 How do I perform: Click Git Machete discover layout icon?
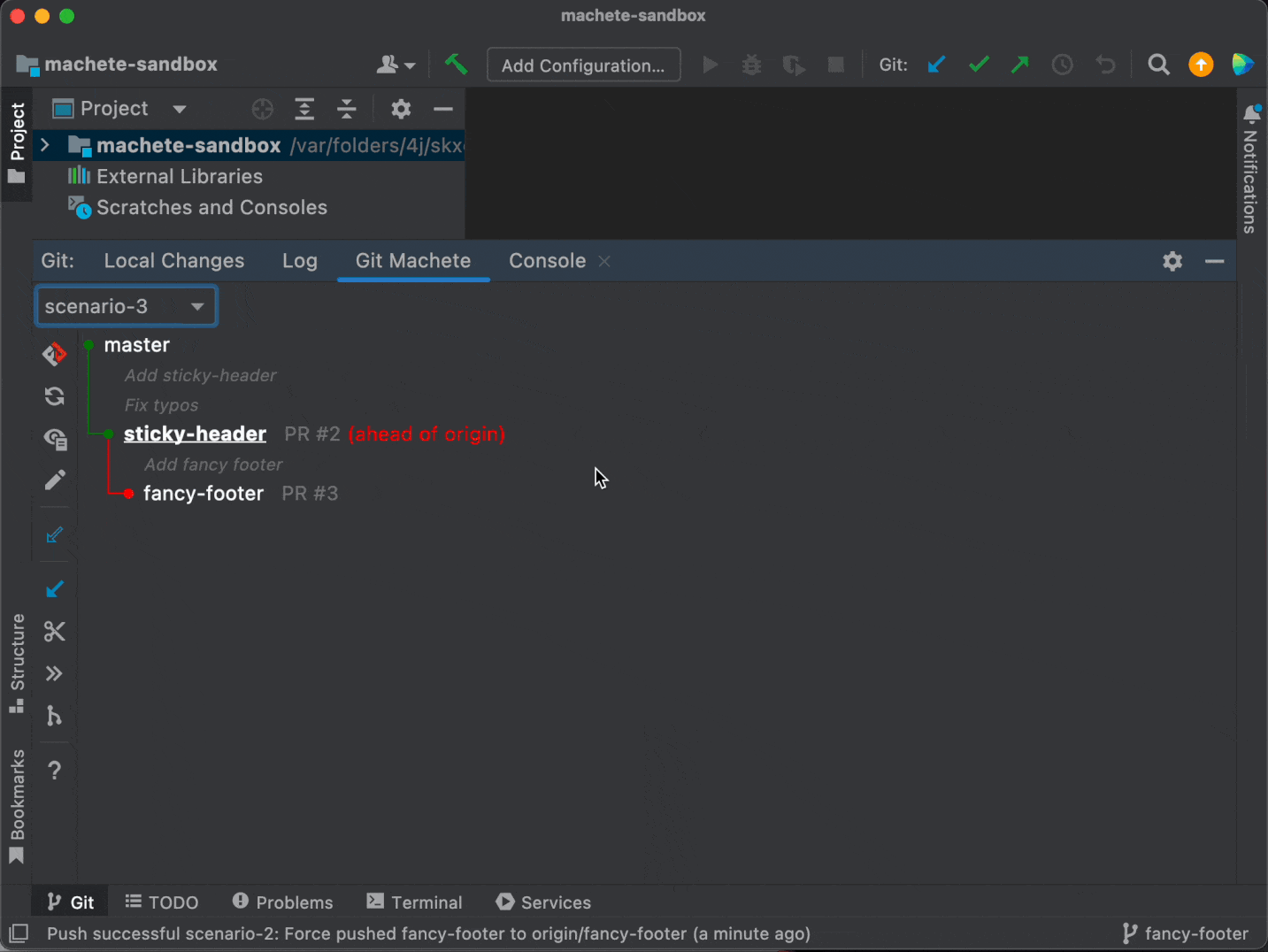coord(55,354)
